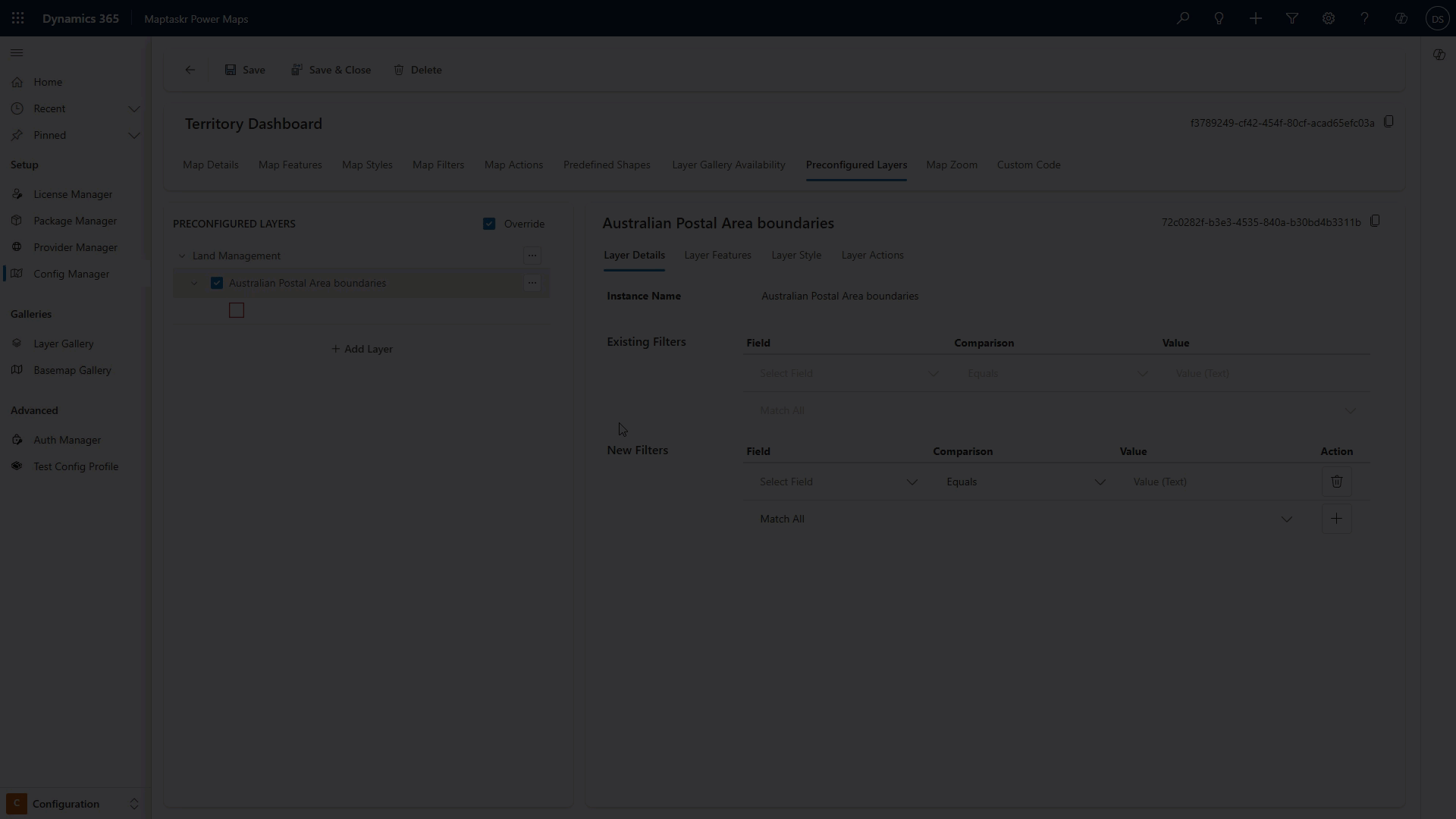This screenshot has height=819, width=1456.
Task: Copy the layer ID with the clipboard icon
Action: (x=1375, y=221)
